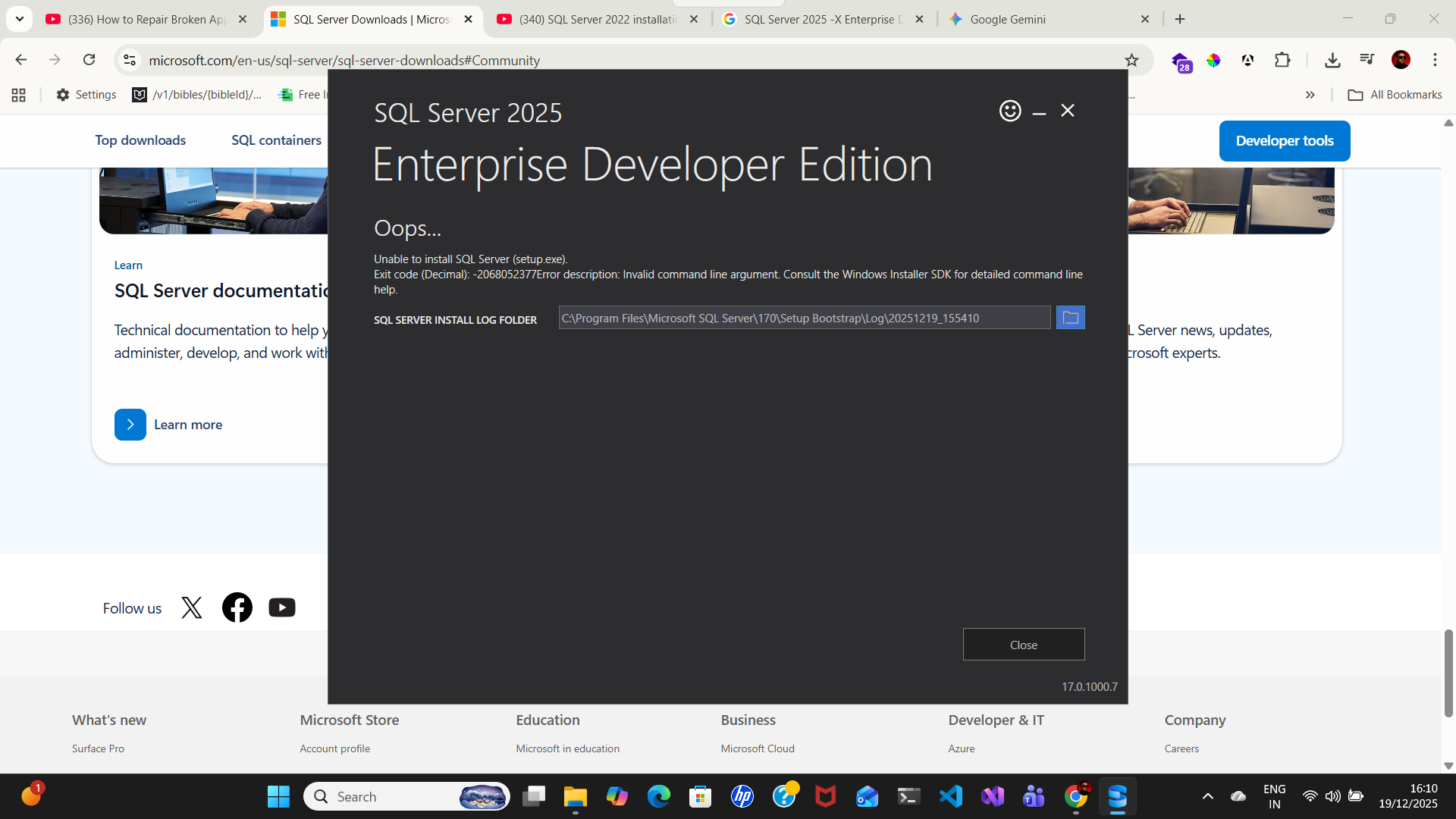Viewport: 1456px width, 819px height.
Task: Click the page vertical scrollbar thumb
Action: (x=1448, y=673)
